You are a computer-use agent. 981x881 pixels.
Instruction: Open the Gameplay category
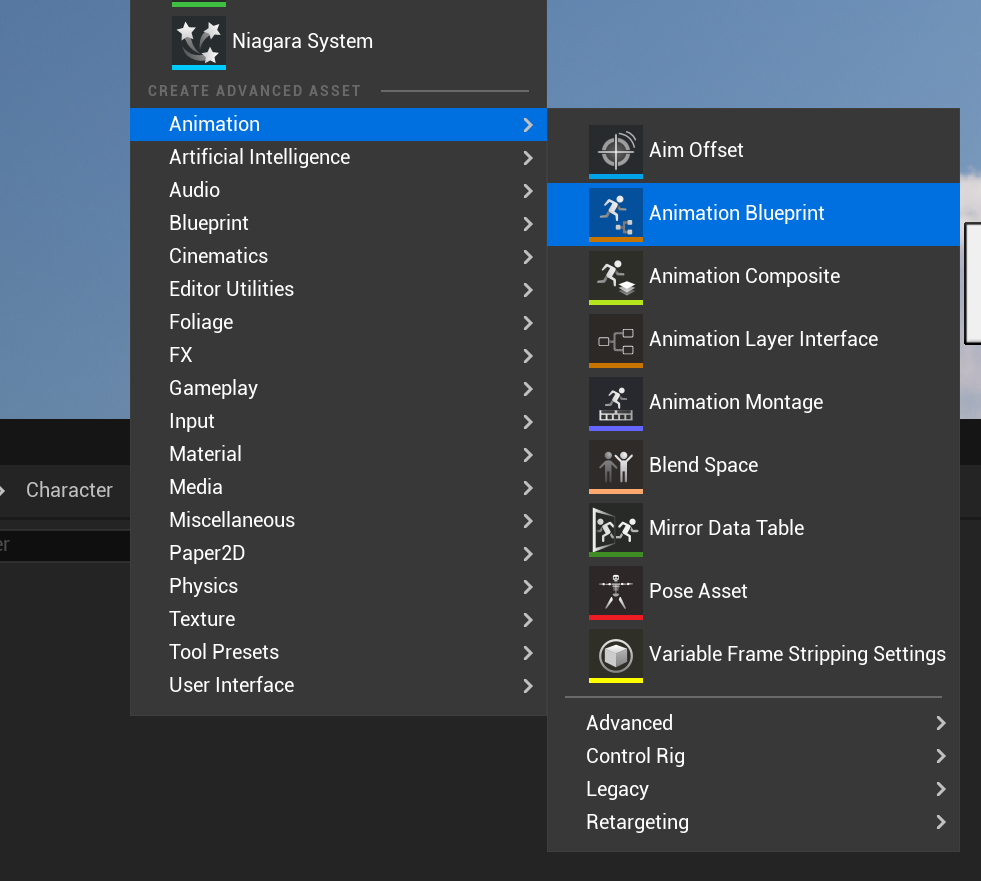(x=338, y=389)
